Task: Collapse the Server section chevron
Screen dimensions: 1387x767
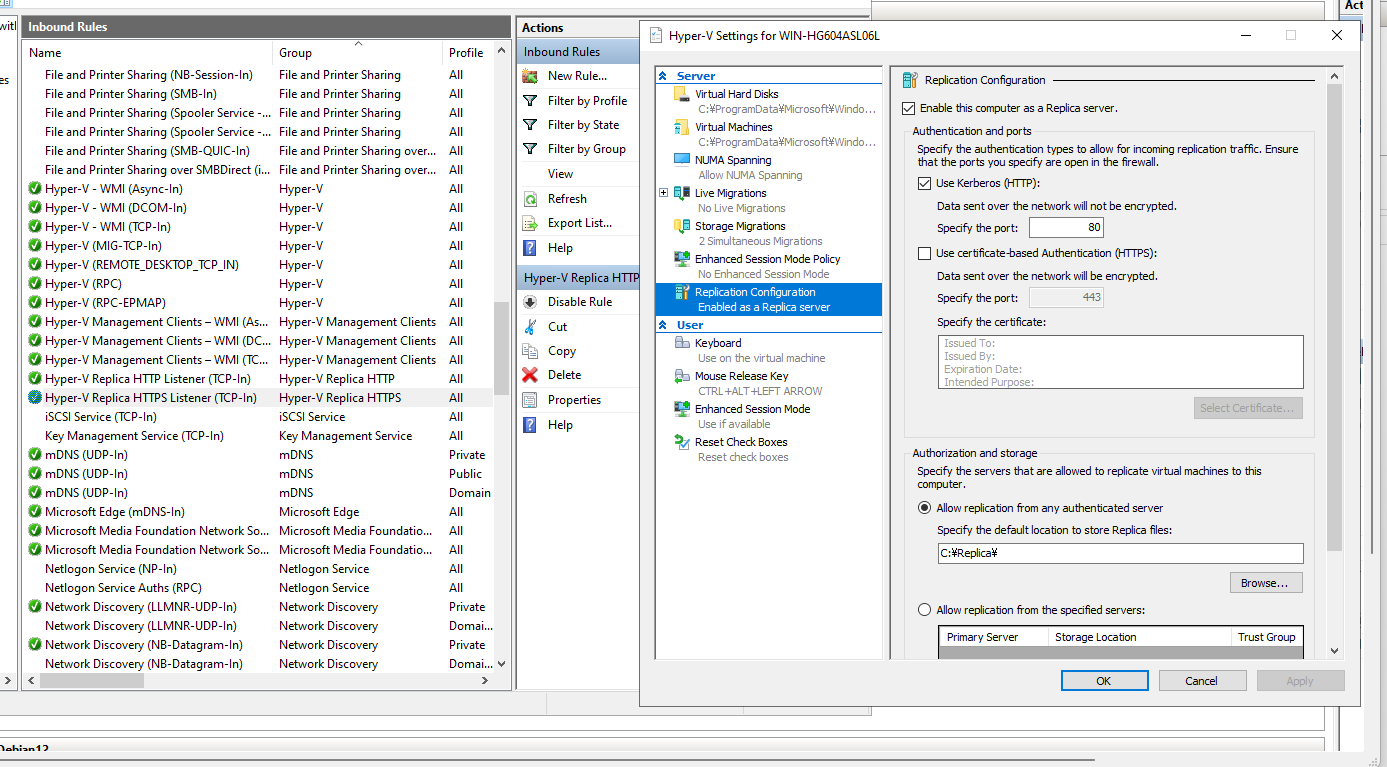Action: (x=664, y=76)
